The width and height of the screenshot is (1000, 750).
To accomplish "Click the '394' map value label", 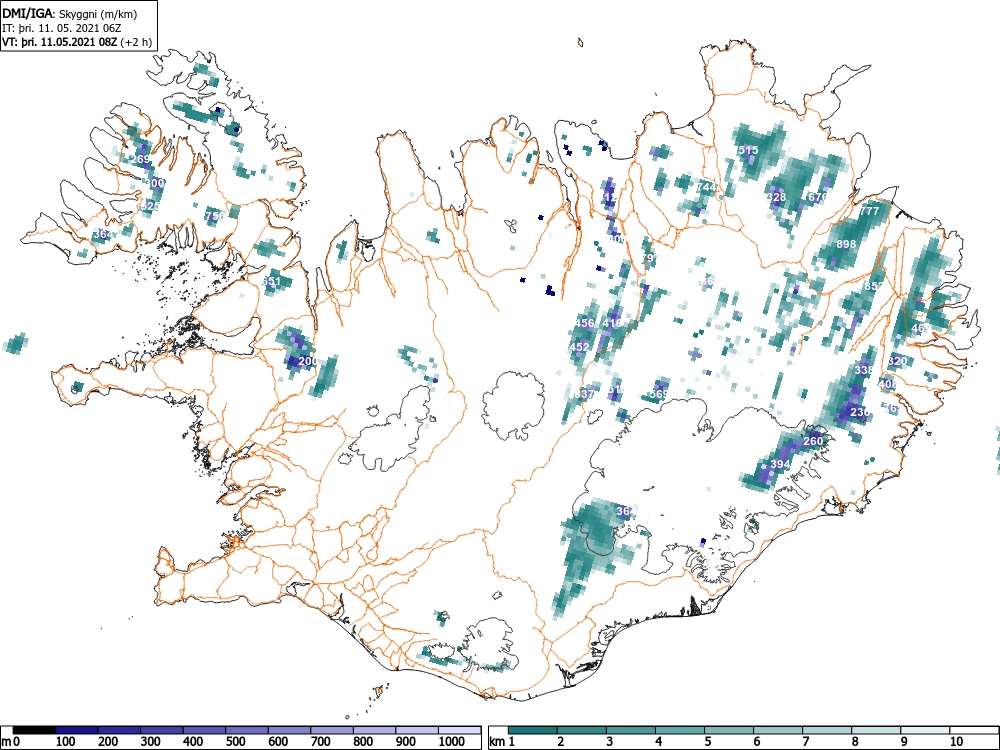I will 781,464.
